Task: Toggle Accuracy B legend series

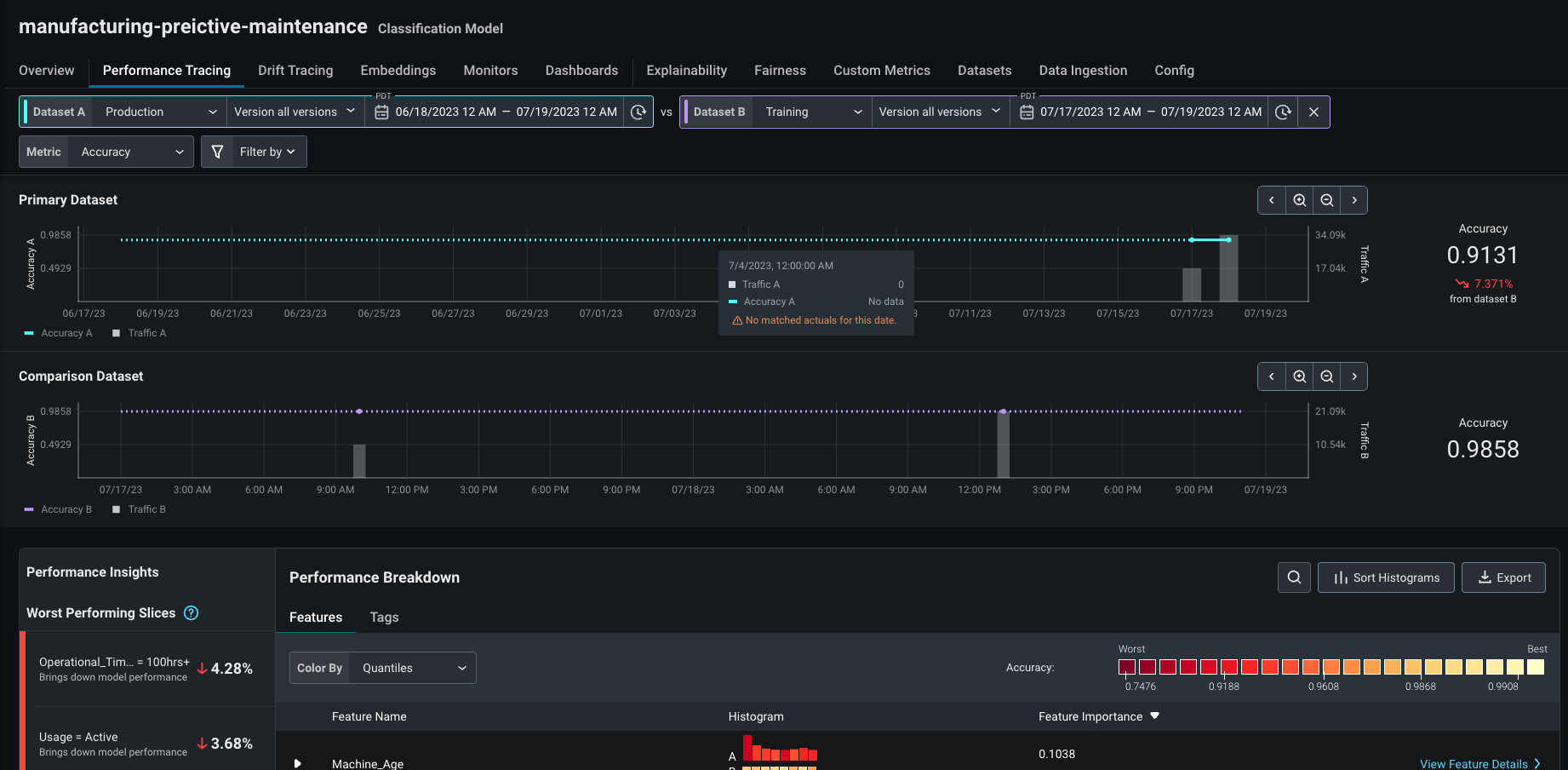Action: (59, 509)
